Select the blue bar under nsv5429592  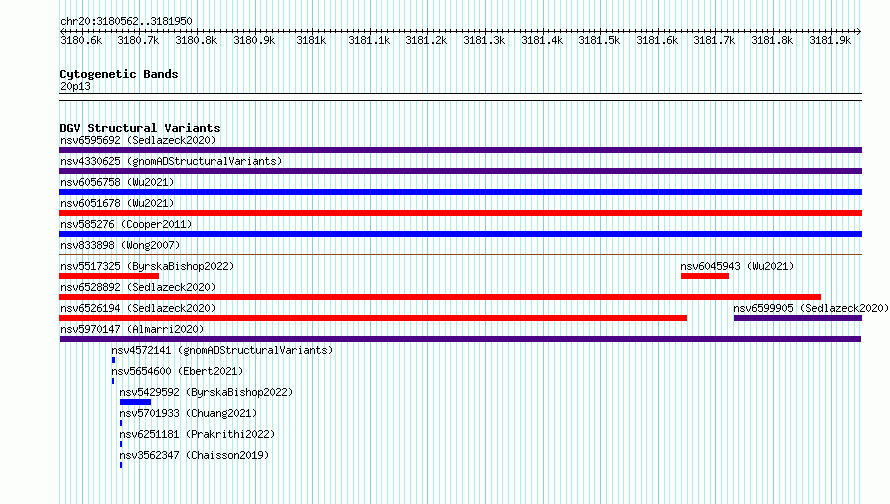point(136,402)
